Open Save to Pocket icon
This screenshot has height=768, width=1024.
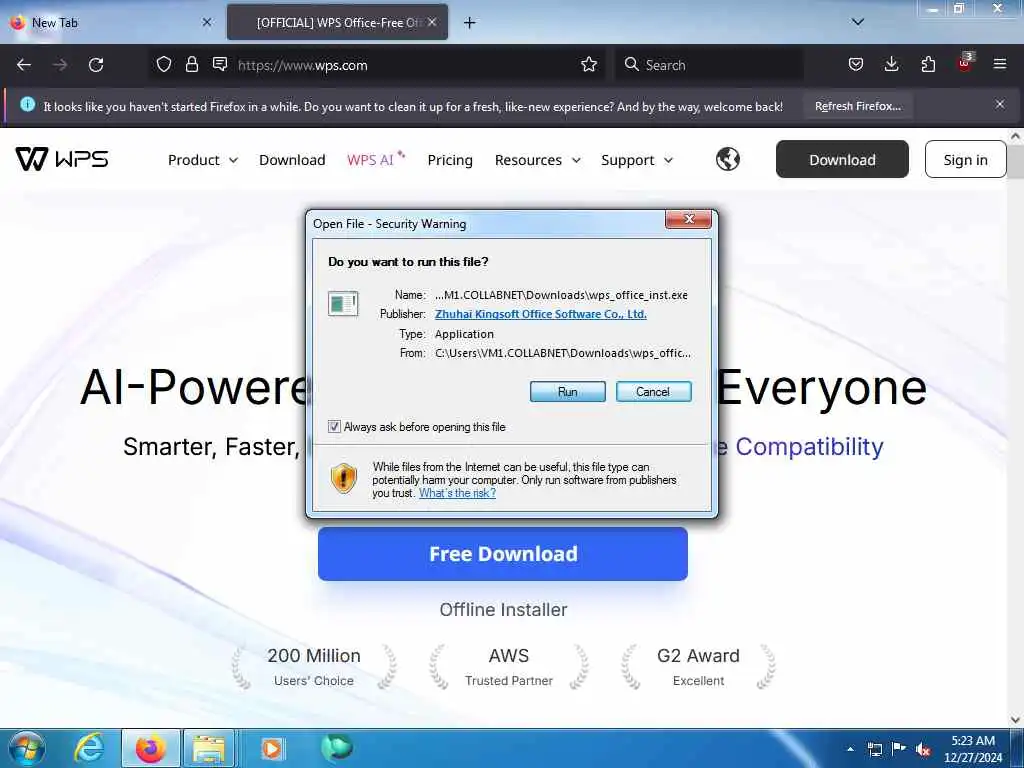click(x=856, y=64)
